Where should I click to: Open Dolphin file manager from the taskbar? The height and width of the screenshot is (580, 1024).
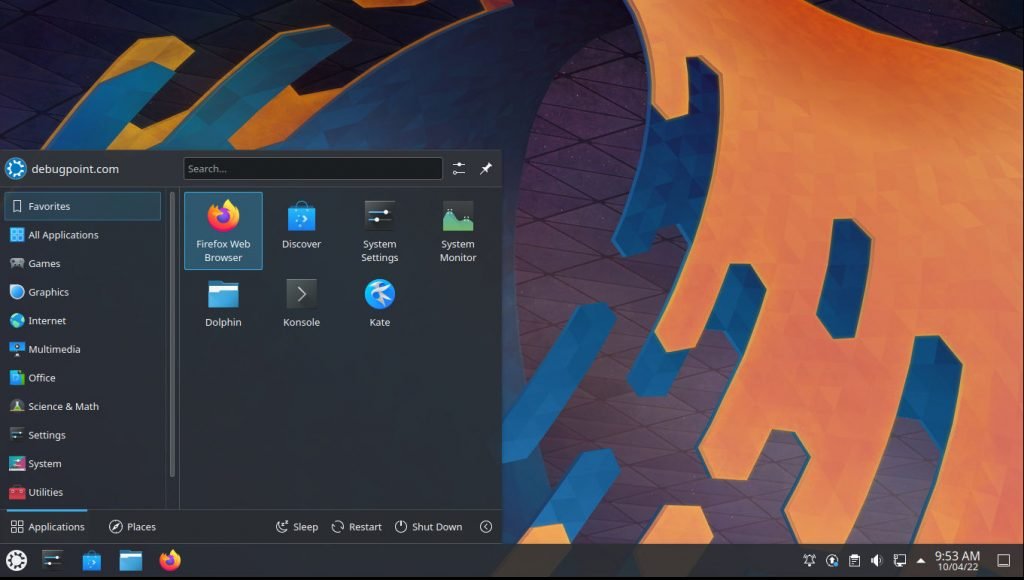131,561
